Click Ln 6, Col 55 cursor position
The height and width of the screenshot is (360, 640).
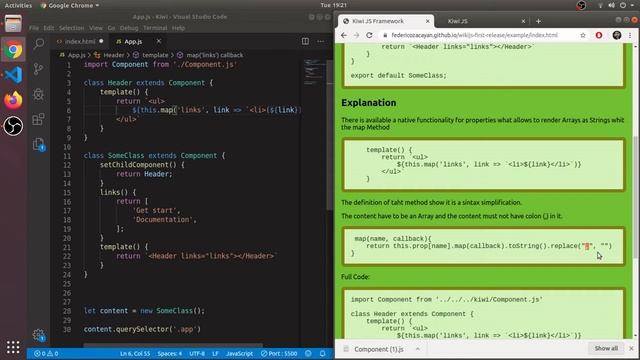[135, 353]
